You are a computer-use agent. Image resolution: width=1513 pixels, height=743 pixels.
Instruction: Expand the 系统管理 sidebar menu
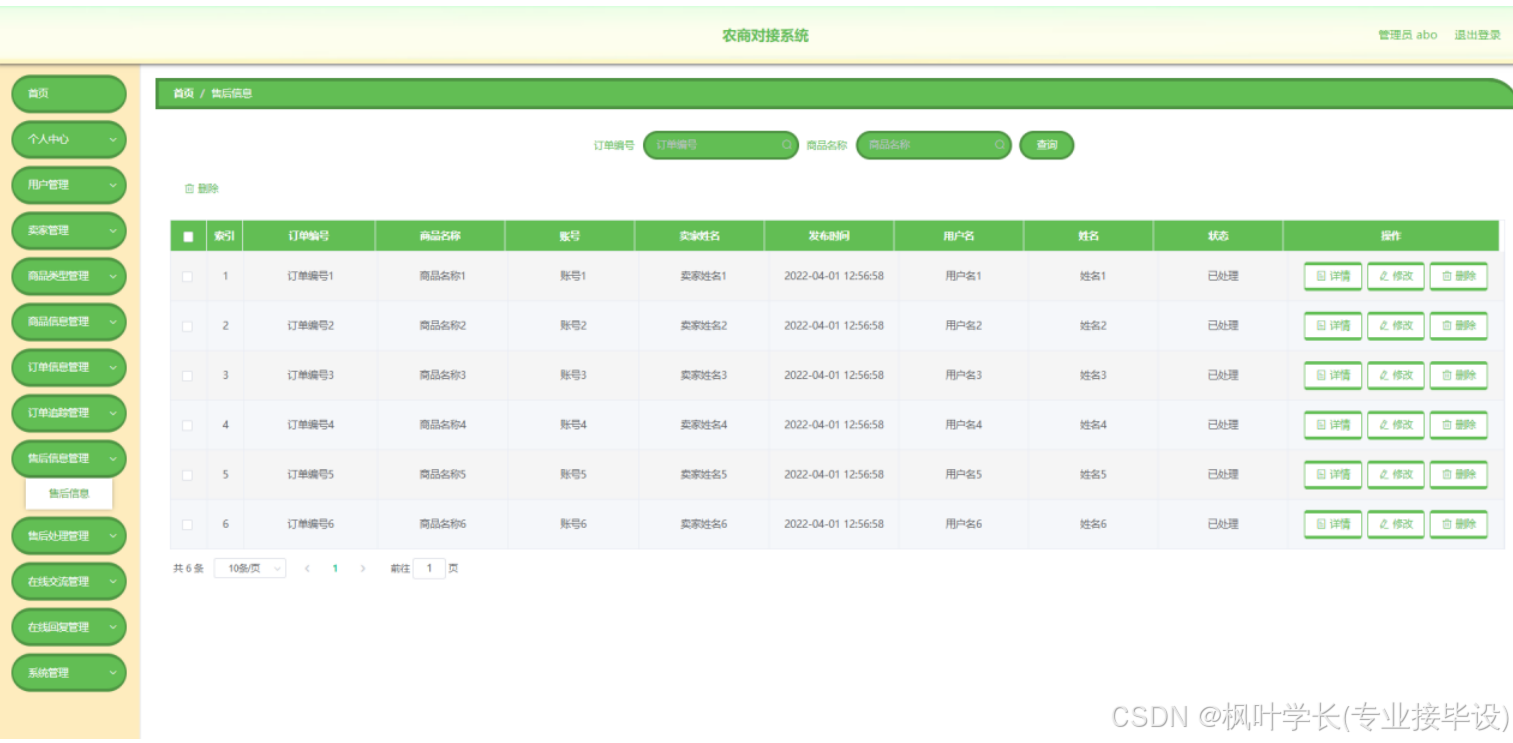pos(69,673)
